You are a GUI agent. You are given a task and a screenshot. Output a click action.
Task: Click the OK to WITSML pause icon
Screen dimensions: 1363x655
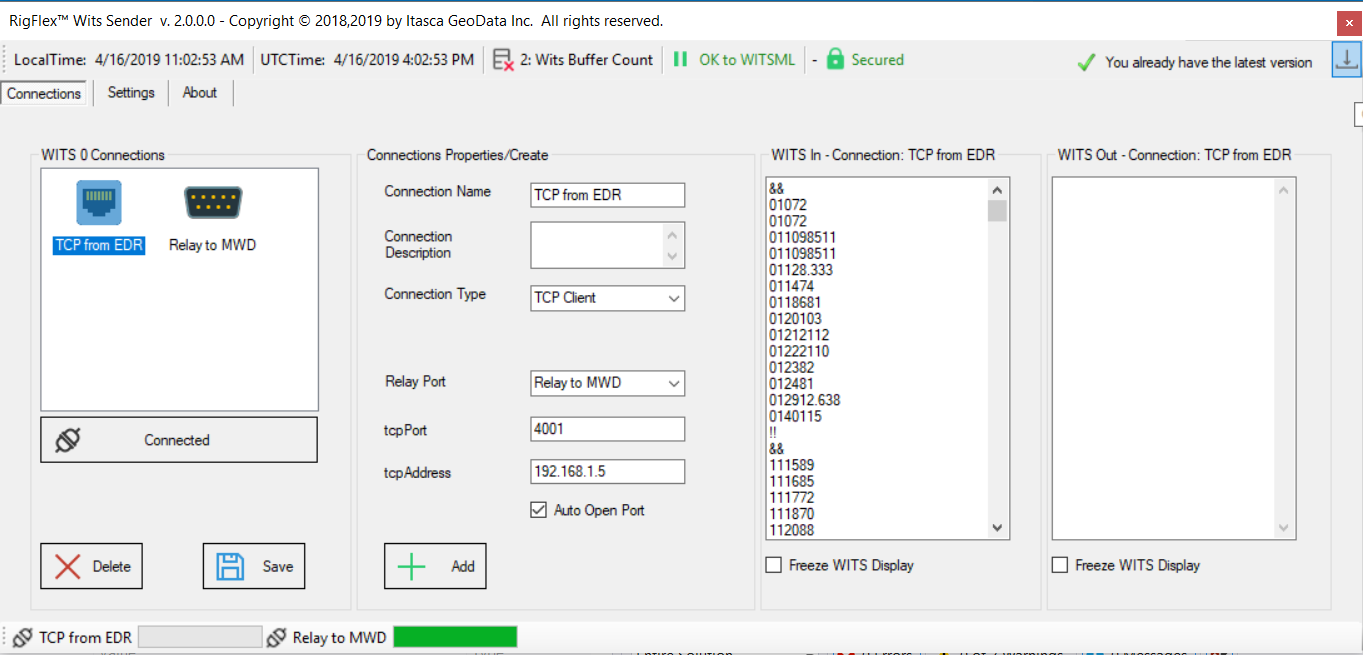click(x=680, y=60)
